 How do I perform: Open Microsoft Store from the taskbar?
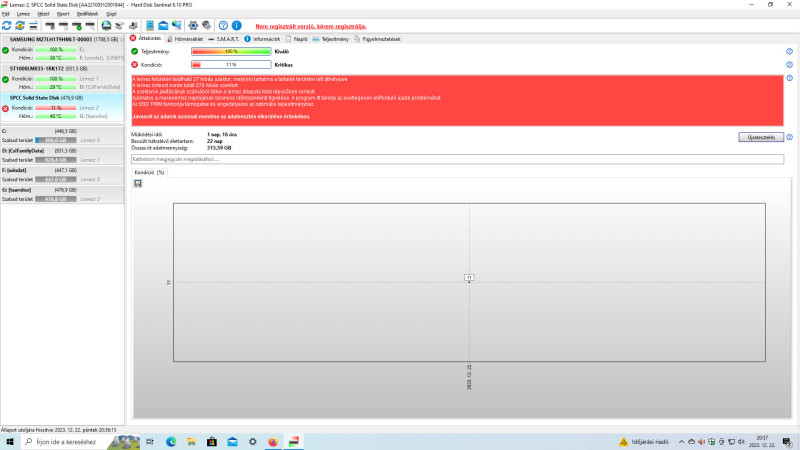(x=212, y=442)
